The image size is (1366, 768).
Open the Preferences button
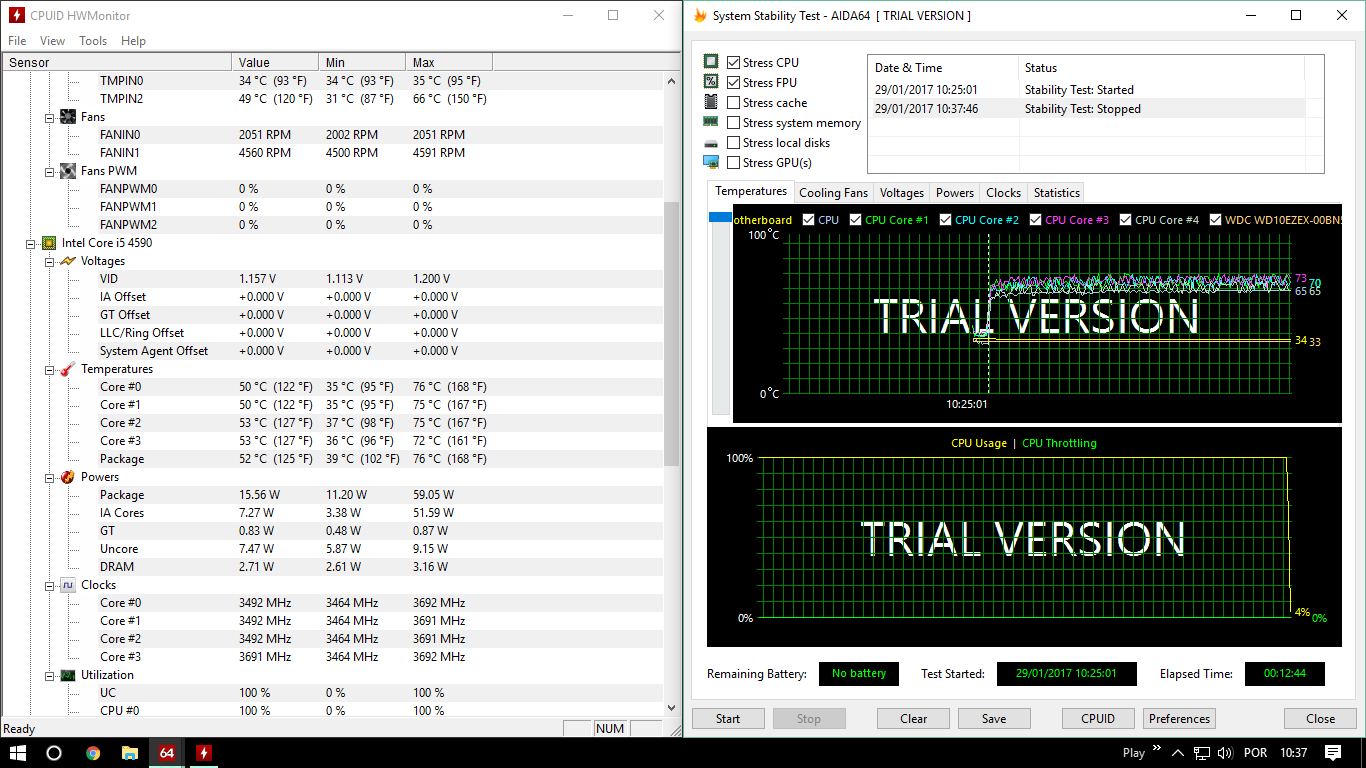click(1179, 718)
